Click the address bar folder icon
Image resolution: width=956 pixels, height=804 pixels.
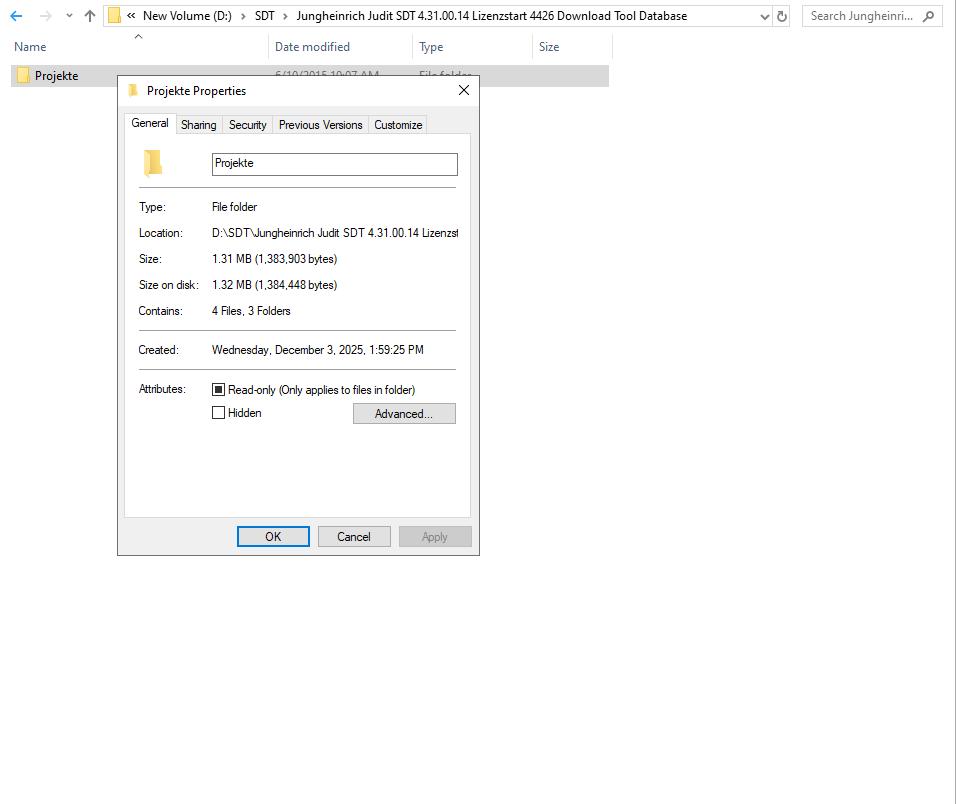[x=114, y=16]
